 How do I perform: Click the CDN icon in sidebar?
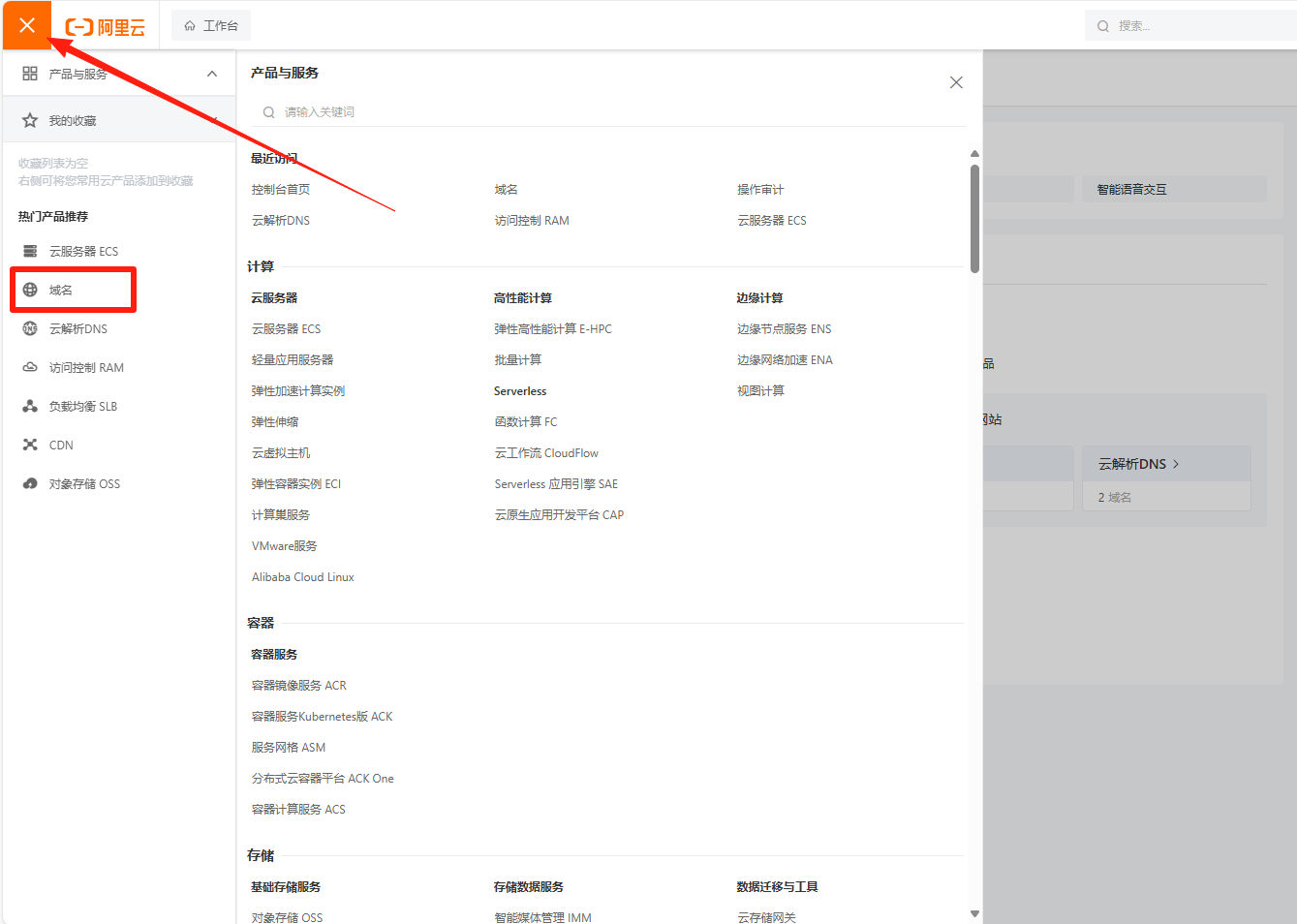click(30, 445)
